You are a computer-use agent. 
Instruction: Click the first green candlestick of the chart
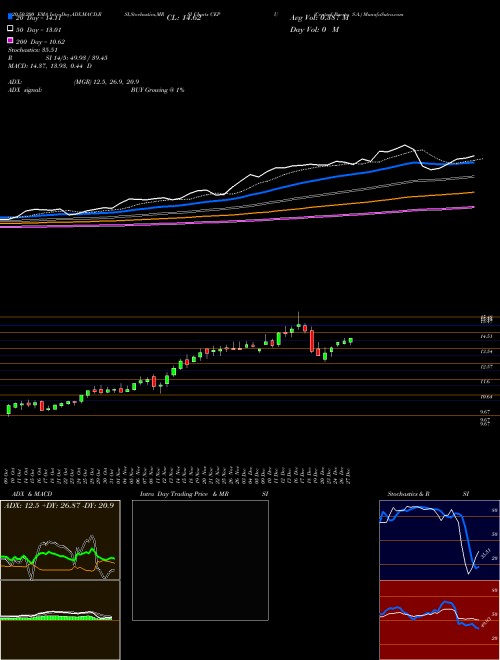click(x=8, y=410)
